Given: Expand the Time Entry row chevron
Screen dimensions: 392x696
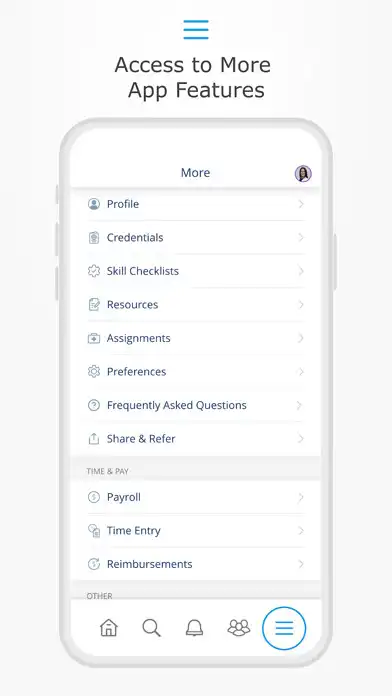Looking at the screenshot, I should point(301,530).
